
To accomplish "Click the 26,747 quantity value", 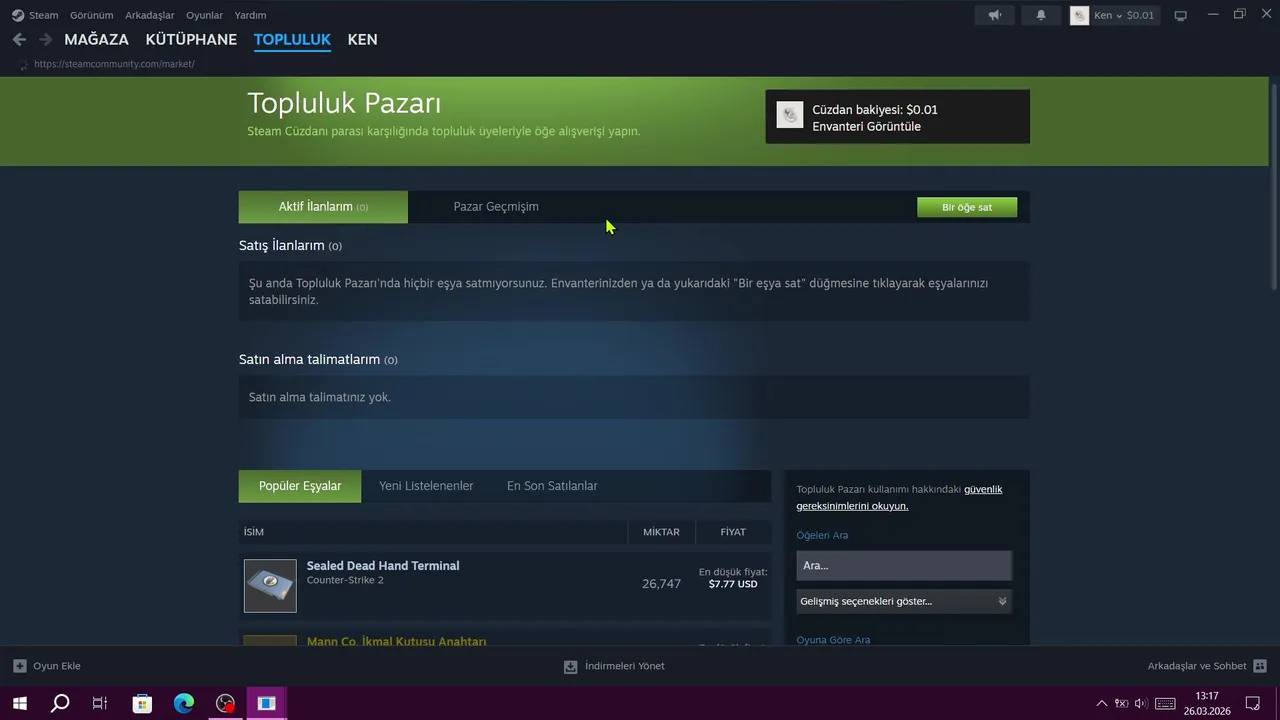I will coord(661,584).
